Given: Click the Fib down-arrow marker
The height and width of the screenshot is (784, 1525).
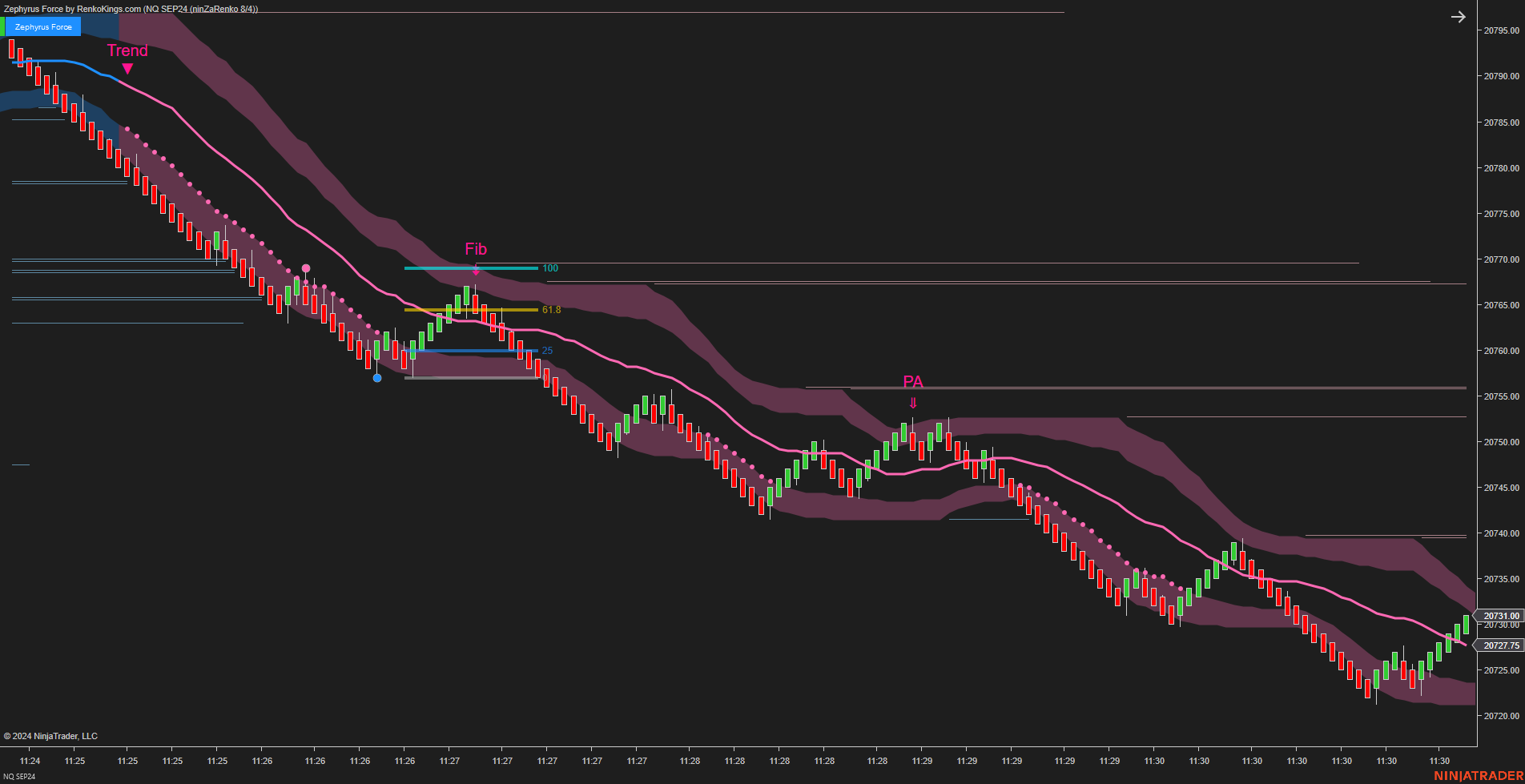Looking at the screenshot, I should tap(477, 271).
